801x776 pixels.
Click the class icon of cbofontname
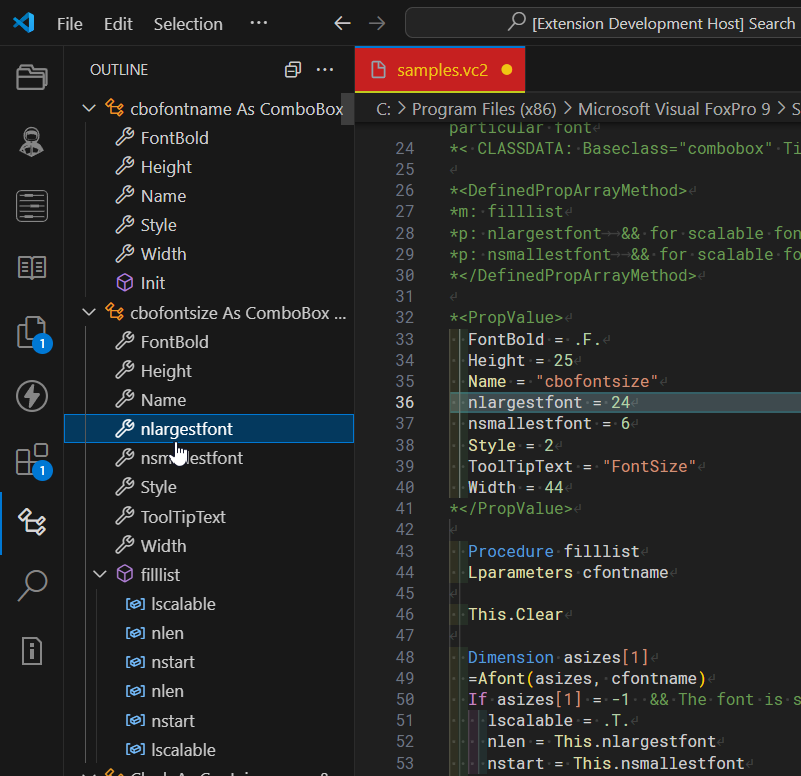[114, 108]
